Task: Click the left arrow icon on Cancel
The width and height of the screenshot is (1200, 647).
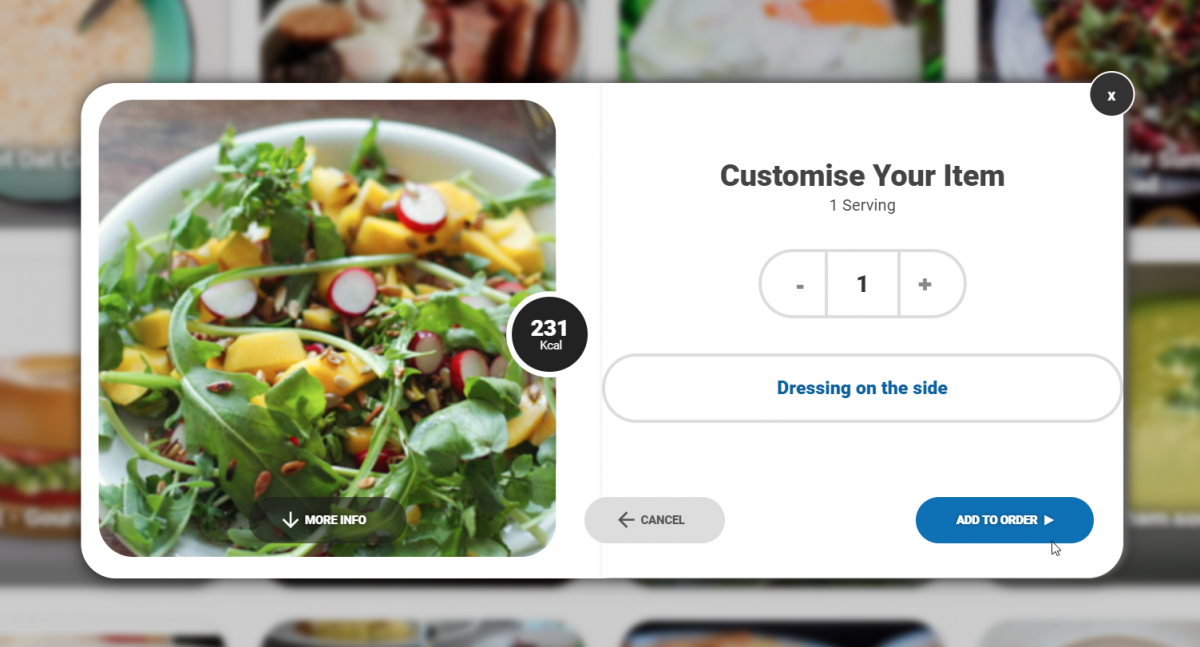Action: point(626,520)
